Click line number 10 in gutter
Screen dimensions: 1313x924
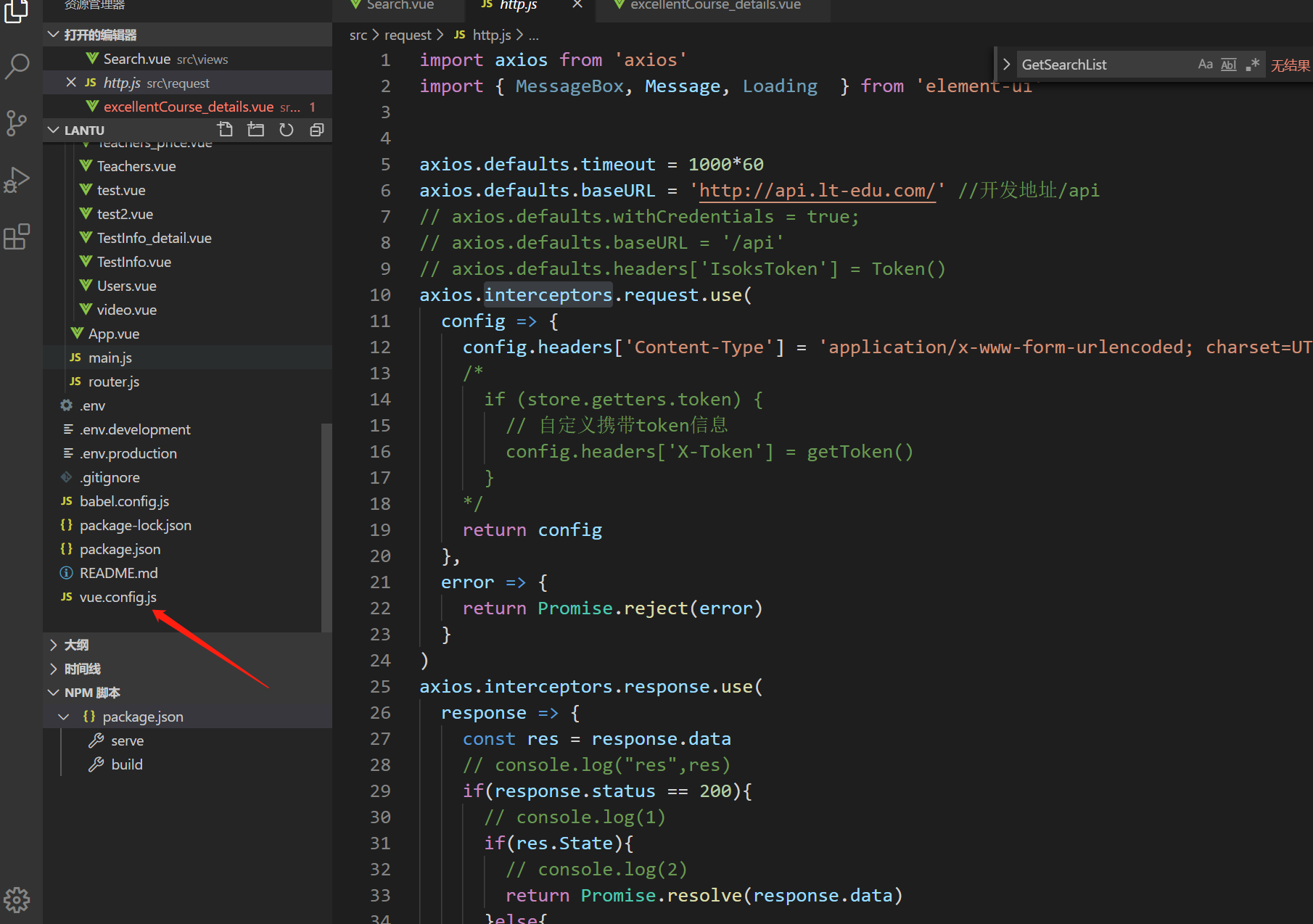(x=380, y=295)
